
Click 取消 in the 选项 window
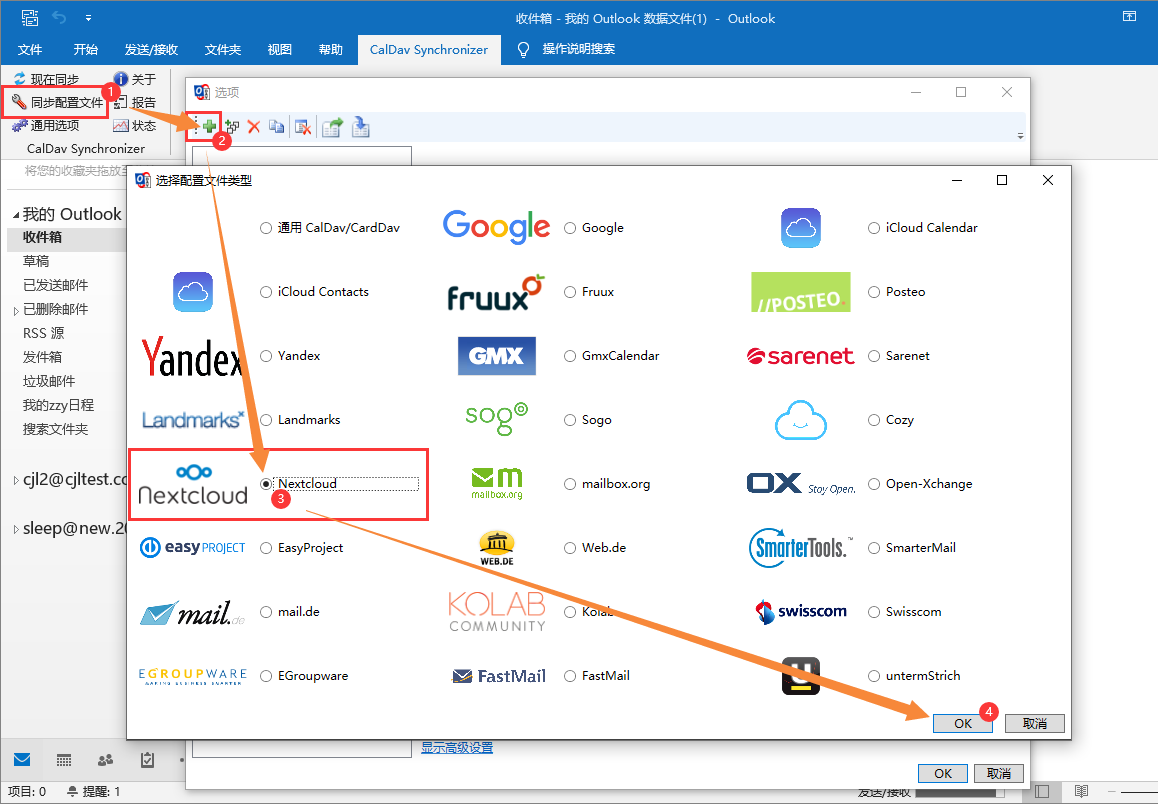(x=998, y=773)
